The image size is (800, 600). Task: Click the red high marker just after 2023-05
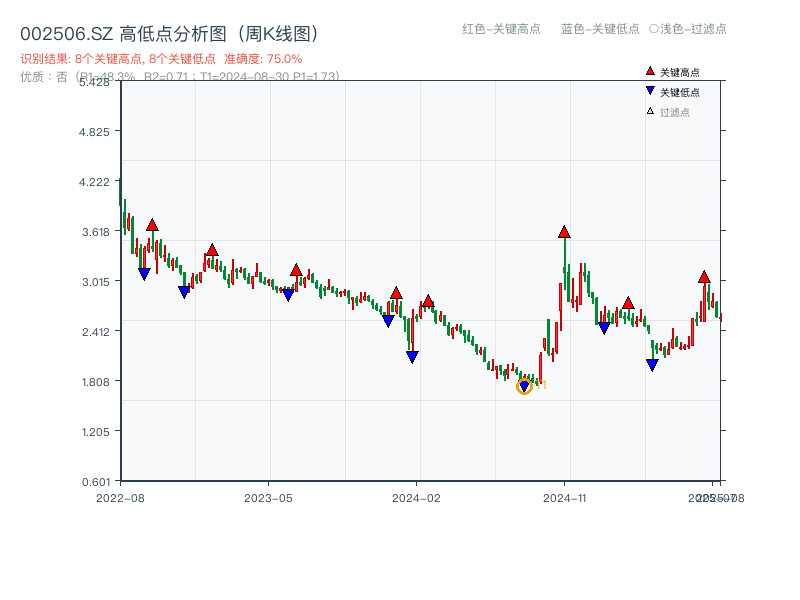tap(296, 270)
